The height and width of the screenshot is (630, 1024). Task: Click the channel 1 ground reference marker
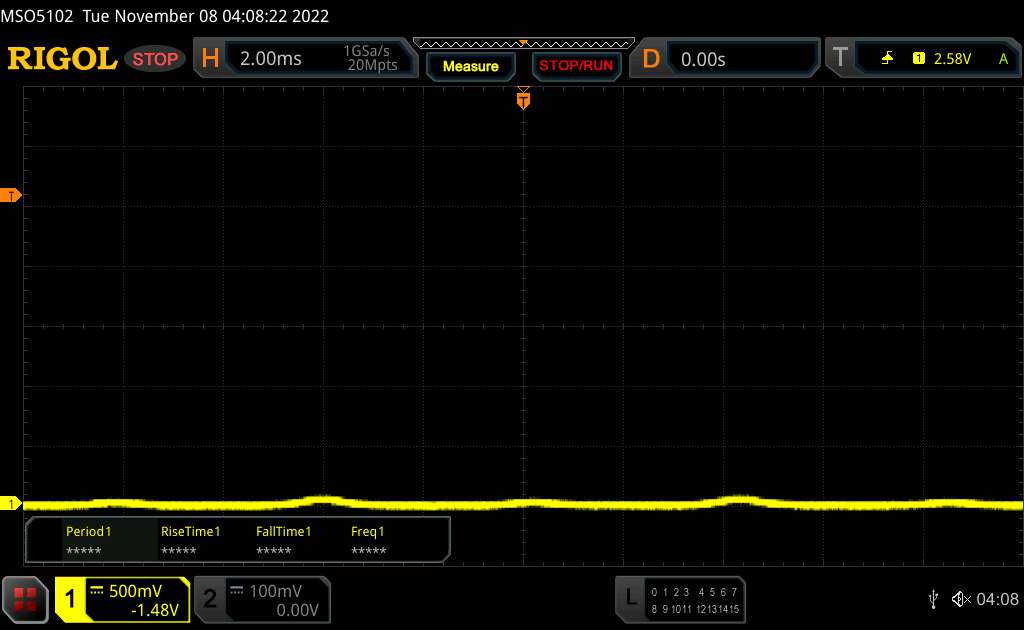click(x=11, y=503)
